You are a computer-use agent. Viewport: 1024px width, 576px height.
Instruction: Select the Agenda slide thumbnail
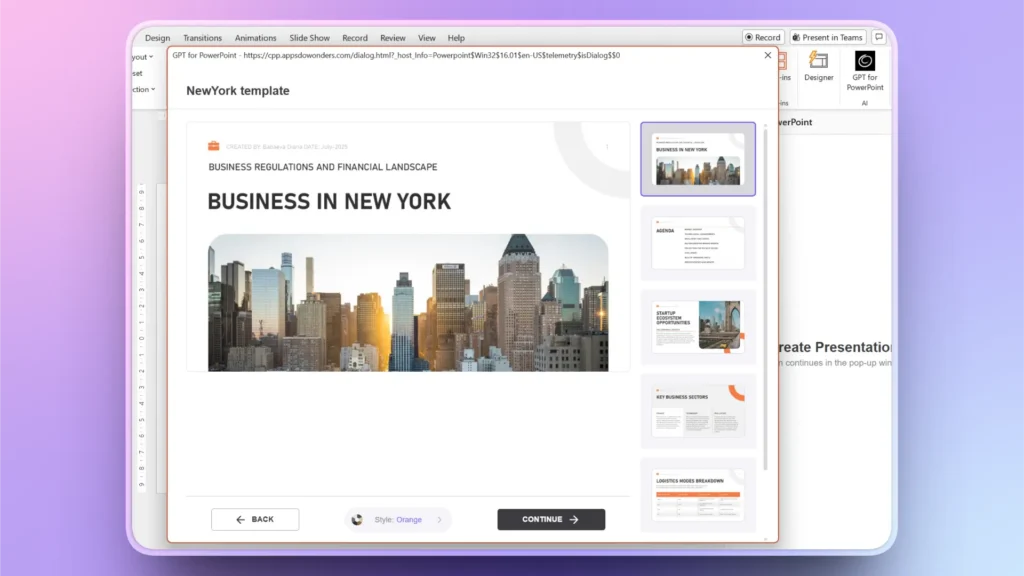point(698,243)
